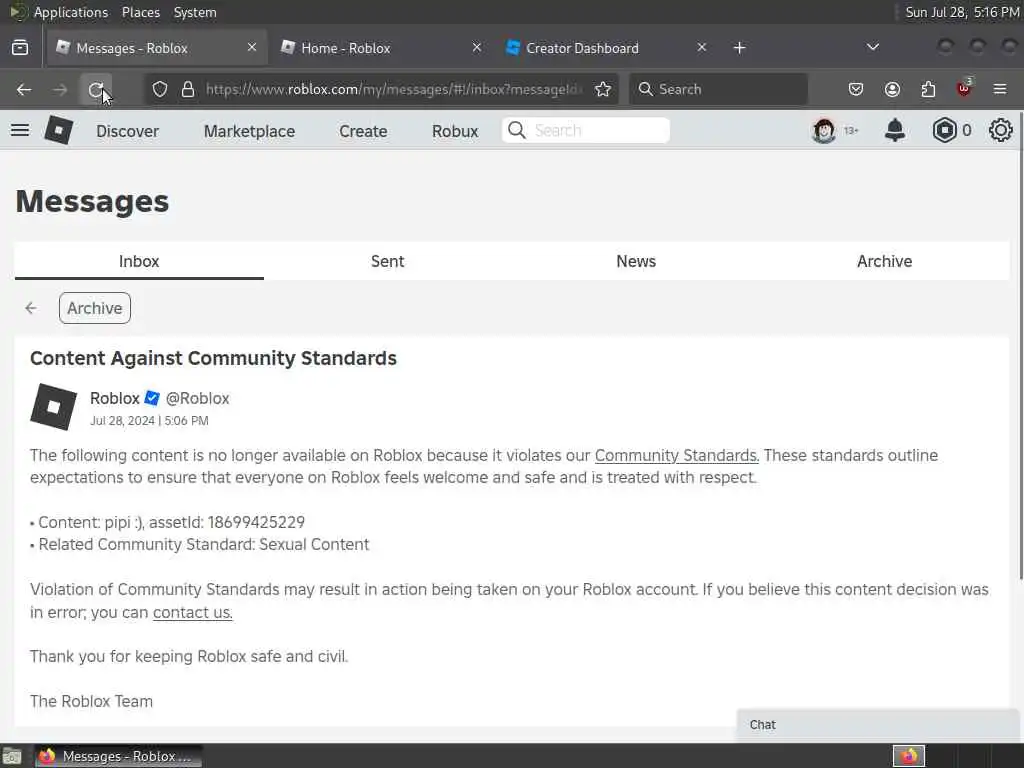The width and height of the screenshot is (1024, 768).
Task: Click the contact us link
Action: (x=193, y=613)
